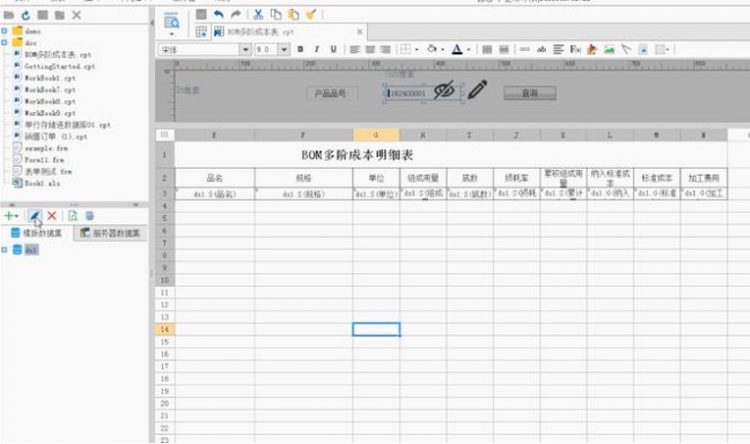Screen dimensions: 750x444
Task: Click the hide eye icon on parameter widget
Action: tap(444, 90)
